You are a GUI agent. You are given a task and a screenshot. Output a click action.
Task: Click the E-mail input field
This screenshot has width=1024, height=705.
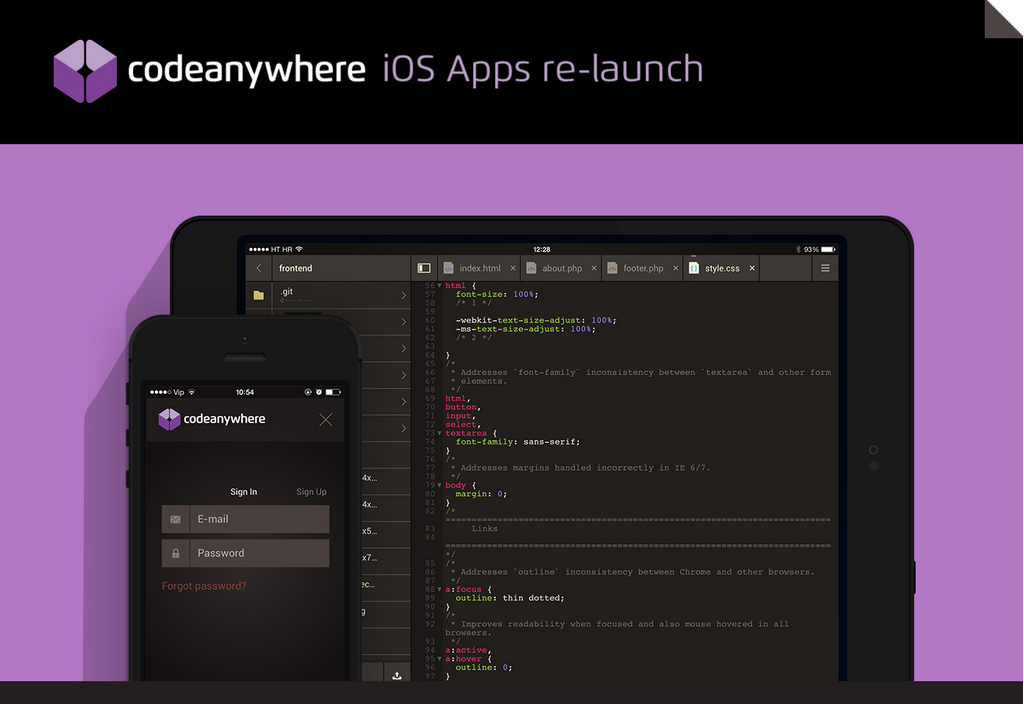pos(246,520)
